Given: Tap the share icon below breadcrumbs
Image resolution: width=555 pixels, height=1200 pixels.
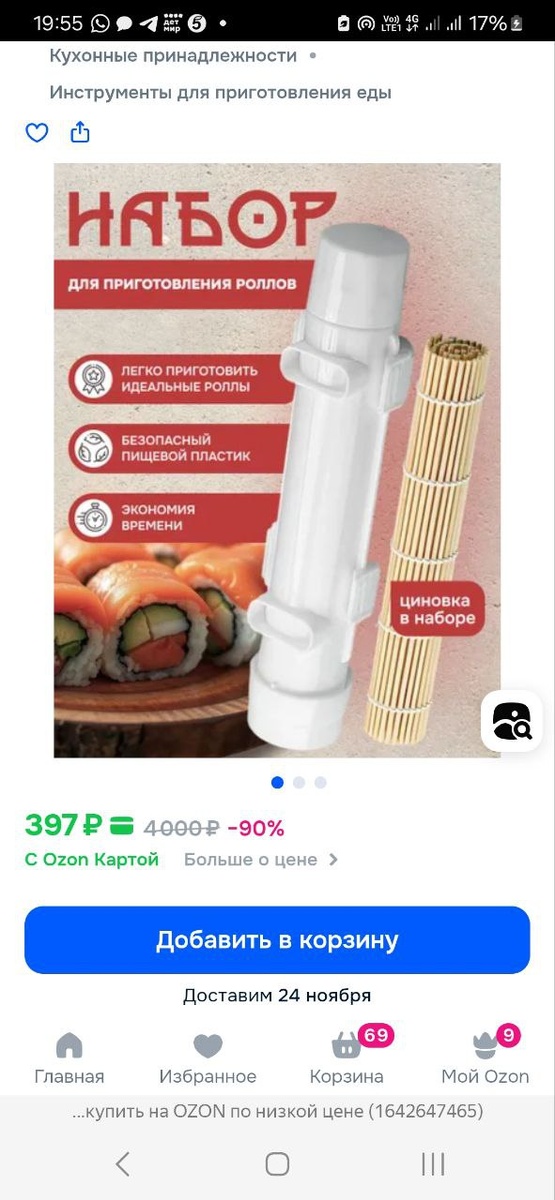Looking at the screenshot, I should tap(80, 132).
